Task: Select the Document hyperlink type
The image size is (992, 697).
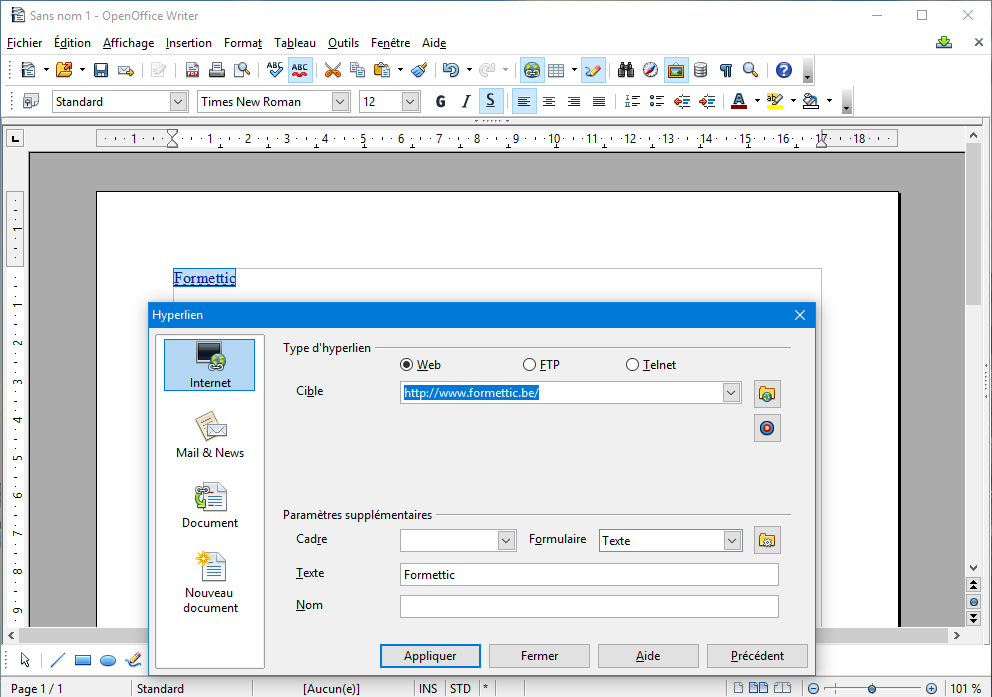Action: (210, 505)
